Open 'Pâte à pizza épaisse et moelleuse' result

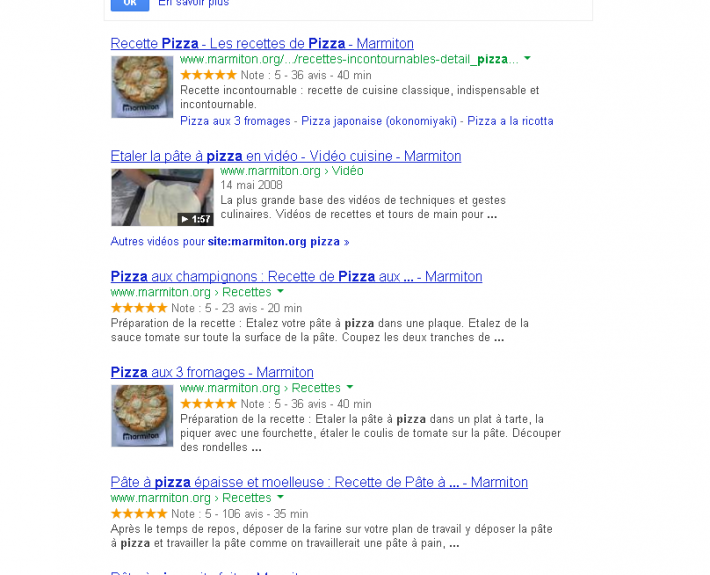[x=319, y=483]
